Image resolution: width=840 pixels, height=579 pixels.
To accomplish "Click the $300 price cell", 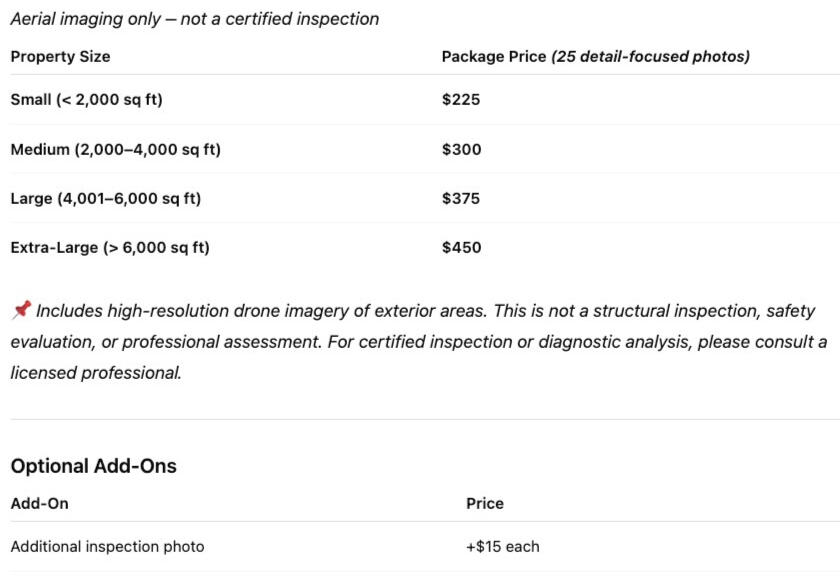I will pyautogui.click(x=461, y=150).
